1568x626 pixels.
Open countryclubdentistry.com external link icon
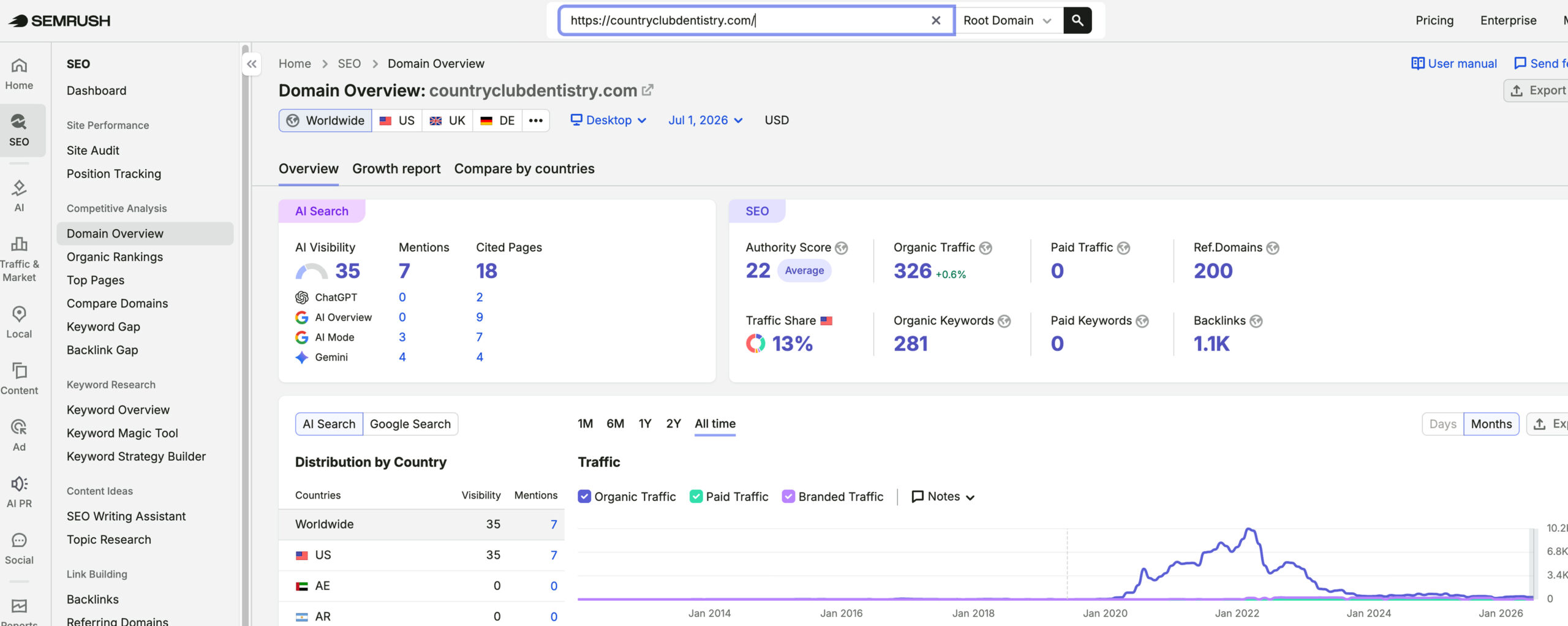tap(647, 90)
